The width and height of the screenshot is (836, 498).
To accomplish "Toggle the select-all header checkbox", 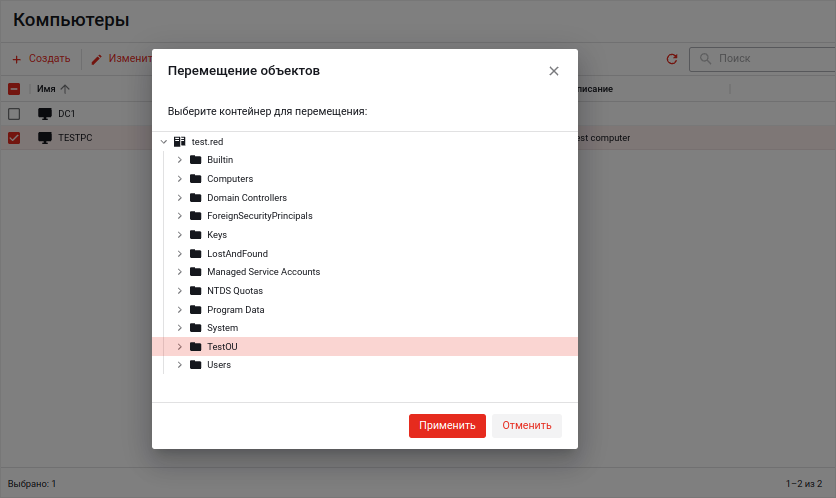I will coord(14,89).
